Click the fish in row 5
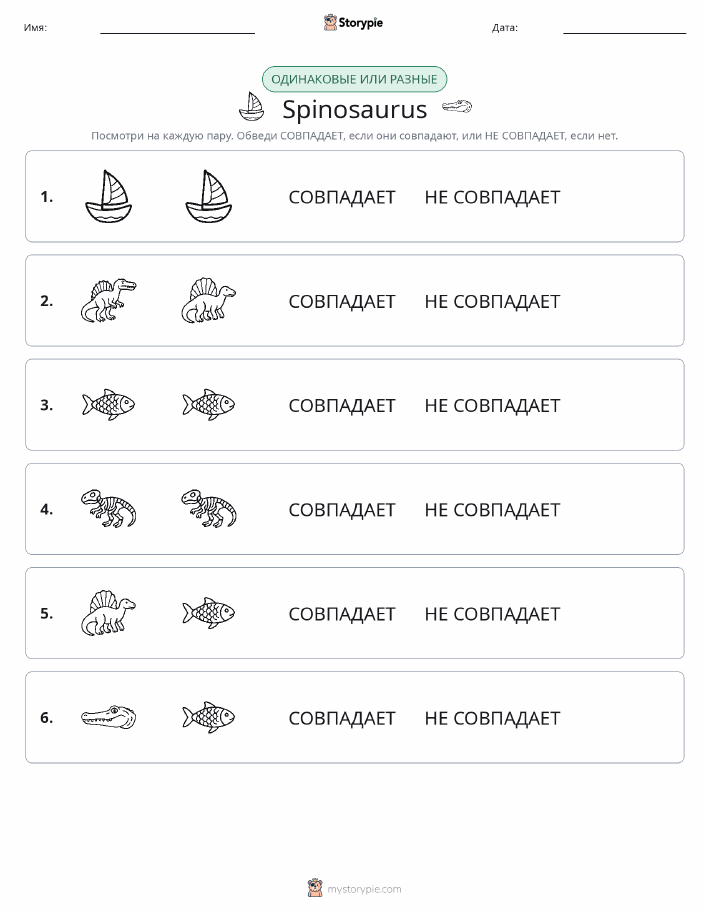Screen dimensions: 709x917 click(209, 613)
